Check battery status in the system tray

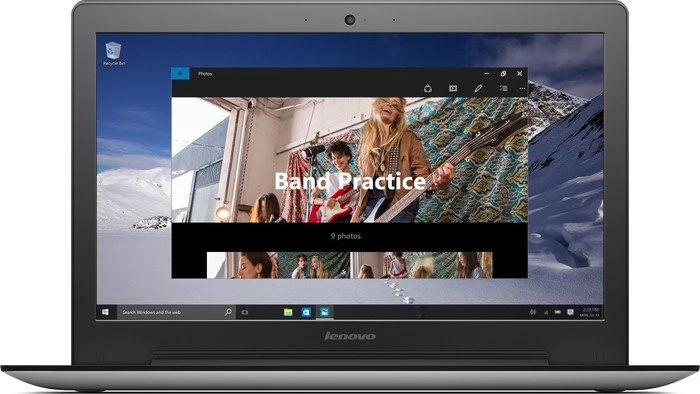click(558, 312)
